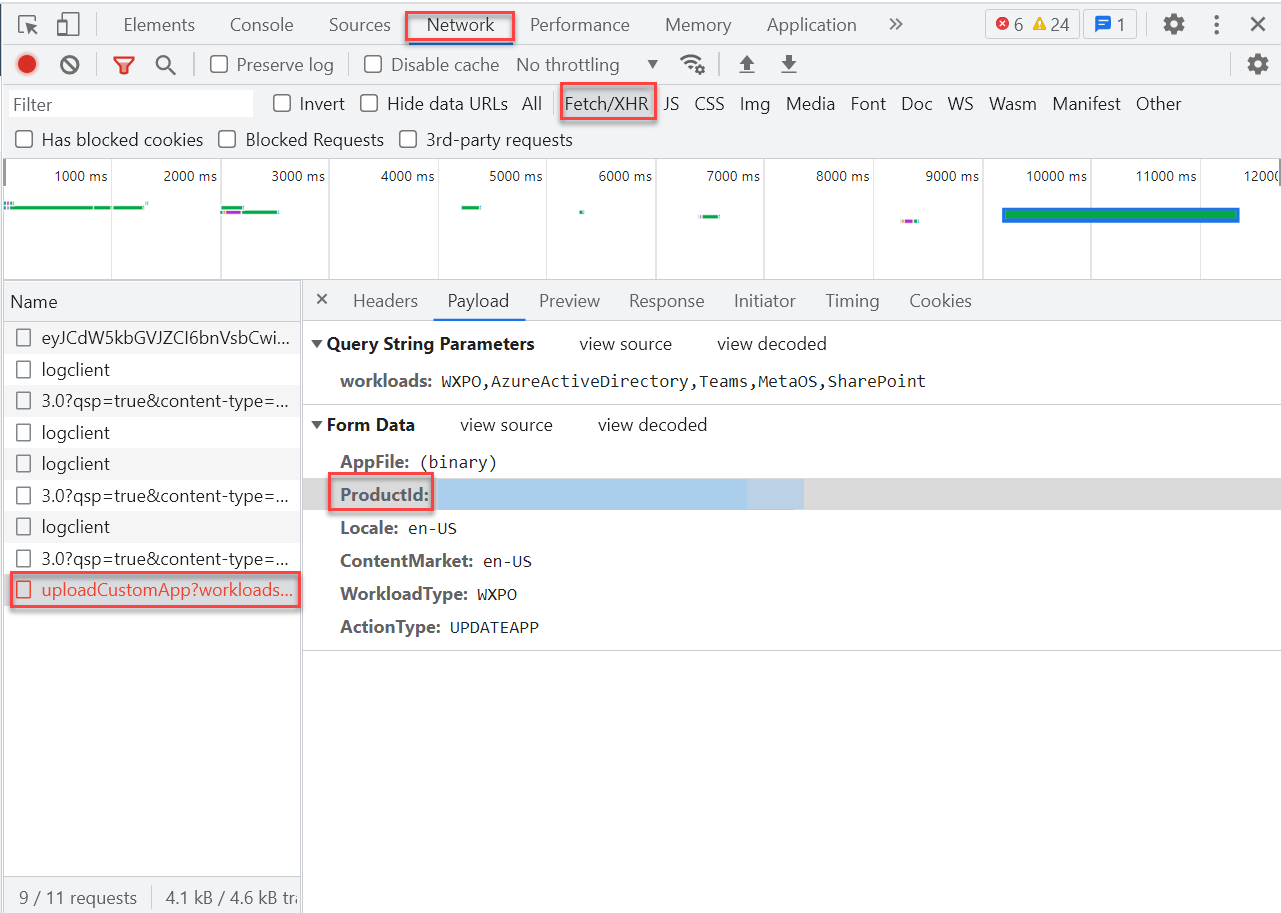The image size is (1281, 913).
Task: Import HAR file with upload arrow
Action: tap(746, 65)
